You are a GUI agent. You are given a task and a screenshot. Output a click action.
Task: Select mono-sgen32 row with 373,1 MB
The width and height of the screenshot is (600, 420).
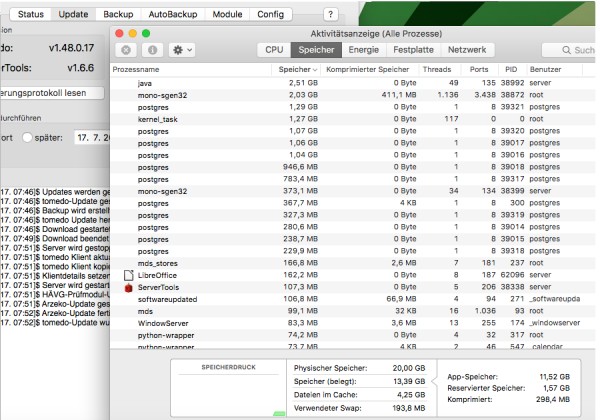click(x=353, y=191)
